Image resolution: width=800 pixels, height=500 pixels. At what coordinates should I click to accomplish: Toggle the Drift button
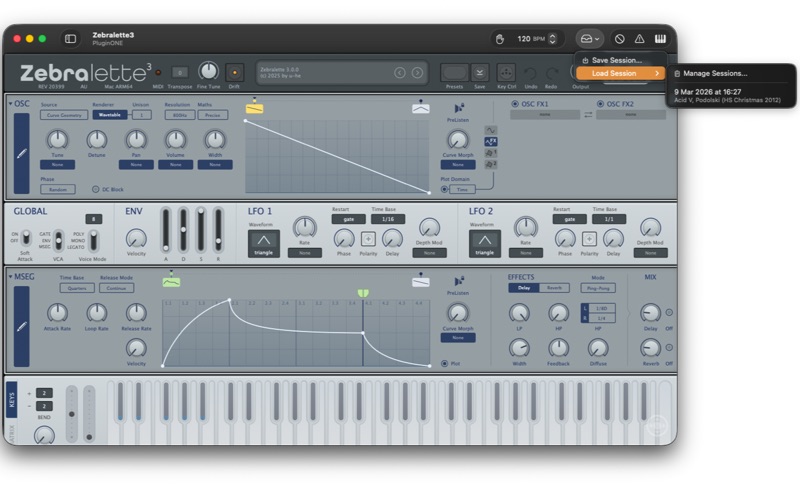235,73
